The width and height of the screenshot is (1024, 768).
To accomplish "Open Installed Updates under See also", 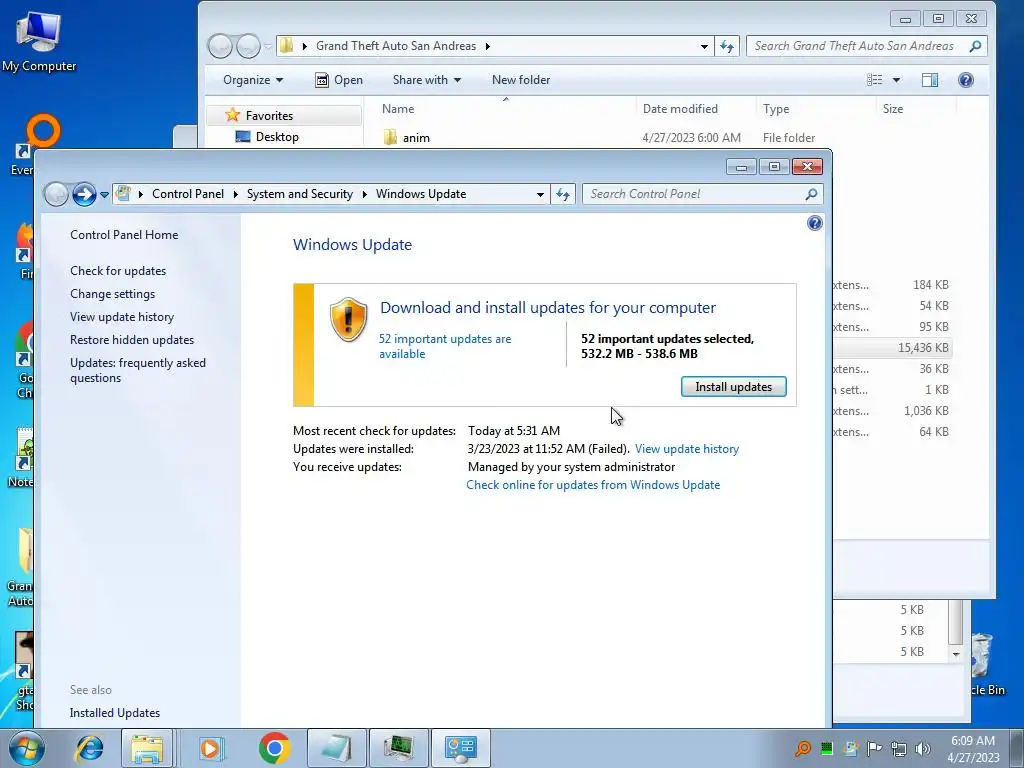I will point(115,712).
